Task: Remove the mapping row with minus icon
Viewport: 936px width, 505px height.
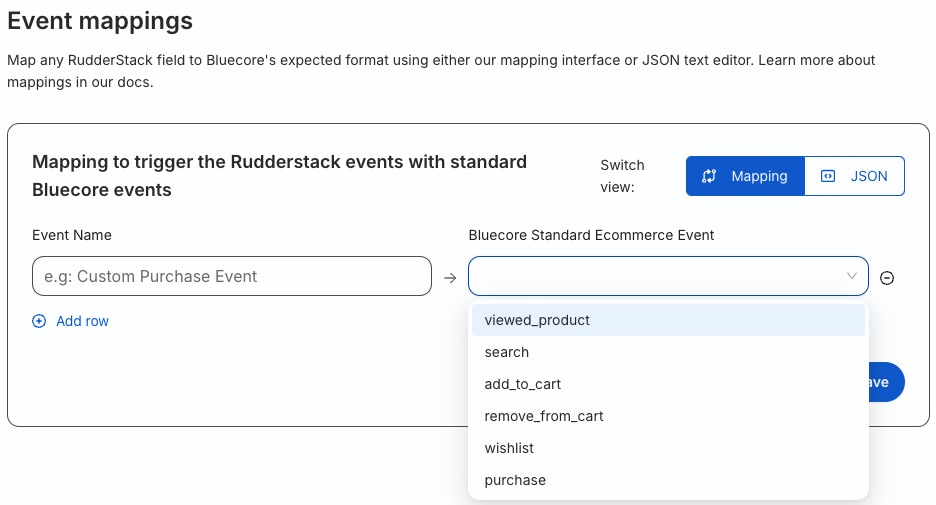Action: (886, 278)
